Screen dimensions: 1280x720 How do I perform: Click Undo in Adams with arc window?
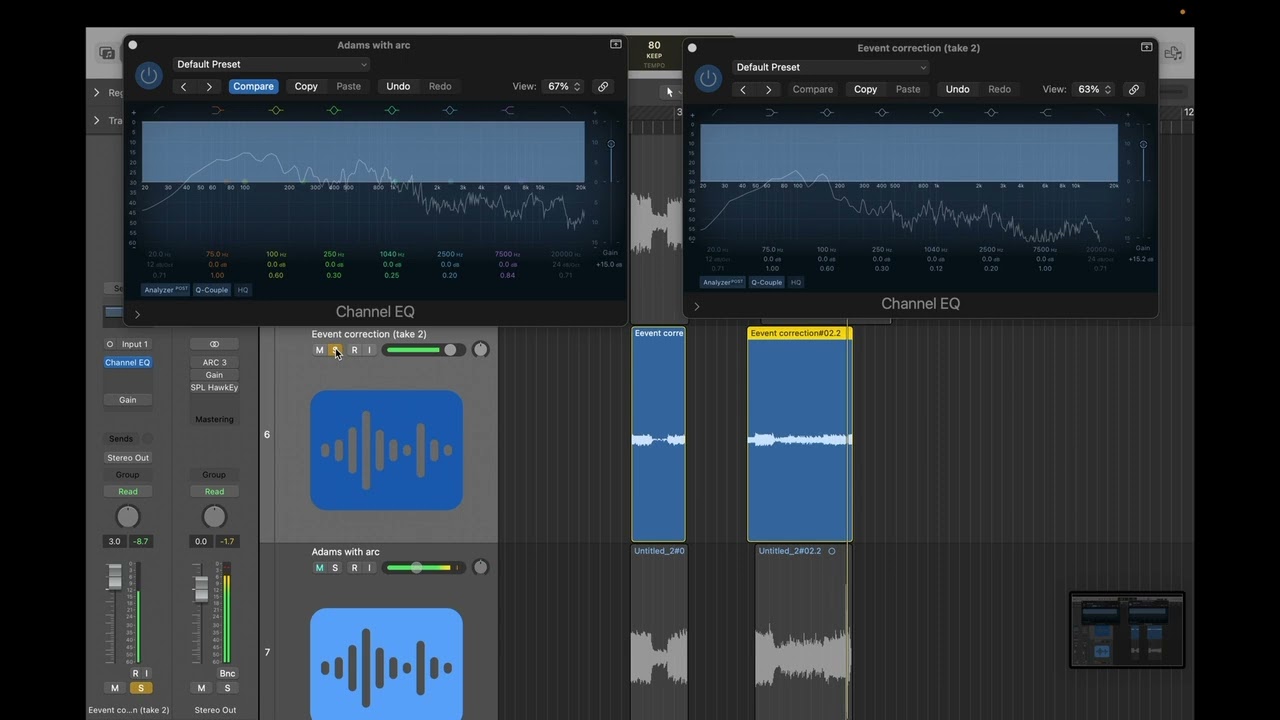click(398, 86)
